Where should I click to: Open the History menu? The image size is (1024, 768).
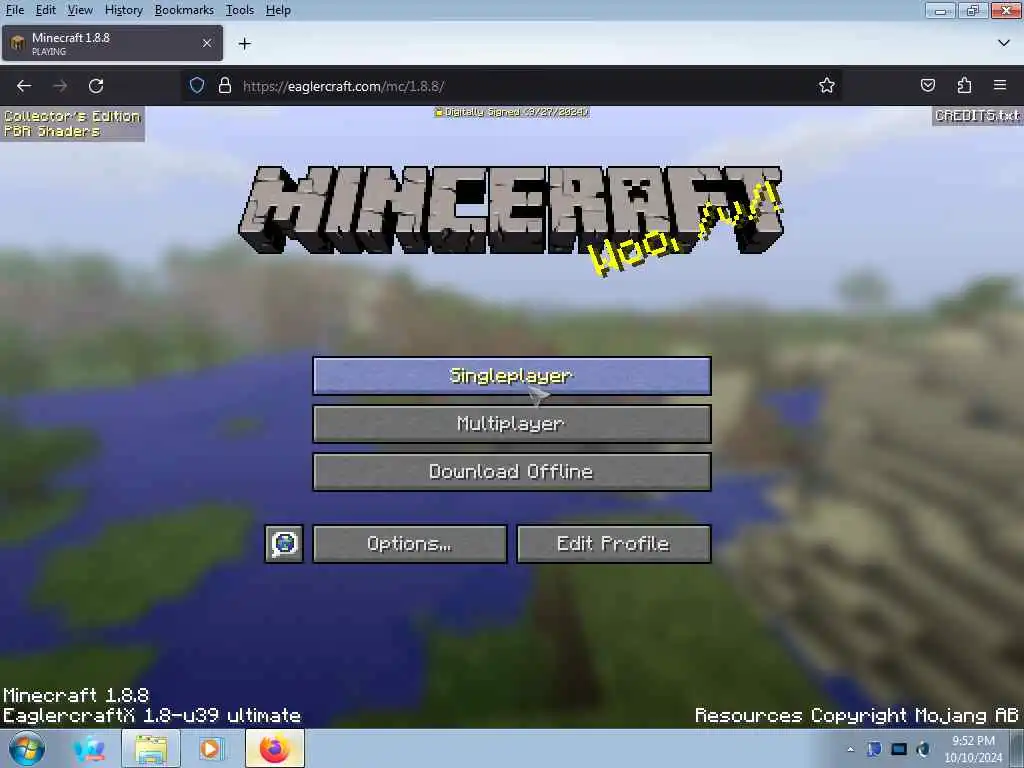click(x=123, y=10)
